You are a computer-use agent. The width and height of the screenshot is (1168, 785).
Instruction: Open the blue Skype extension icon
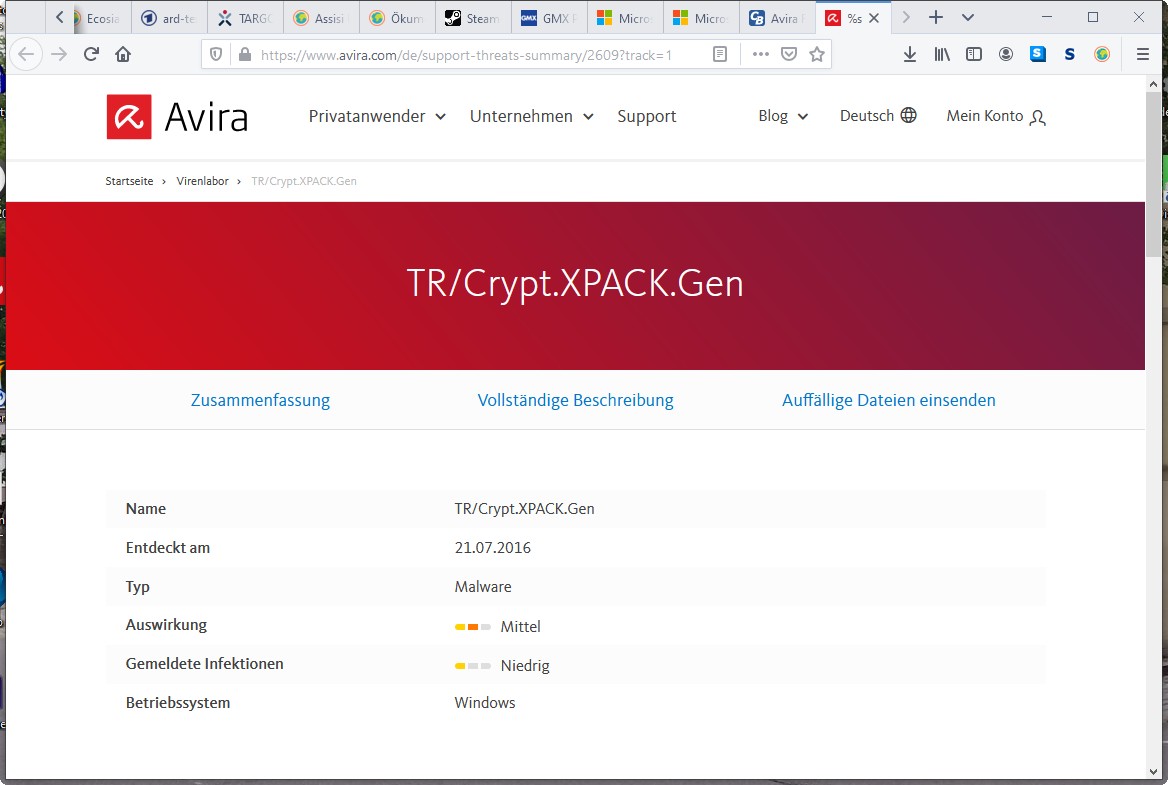[x=1038, y=54]
